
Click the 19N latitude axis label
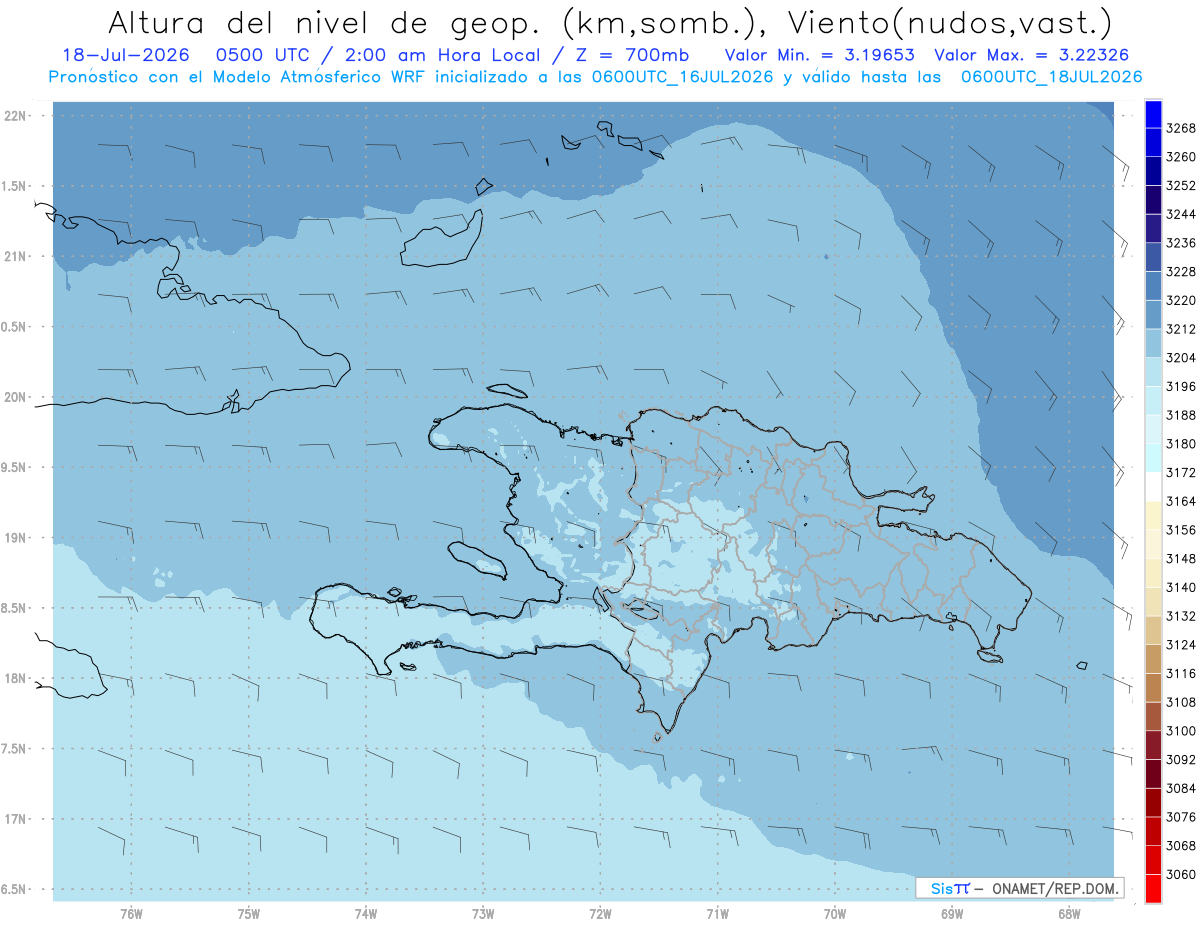click(16, 538)
